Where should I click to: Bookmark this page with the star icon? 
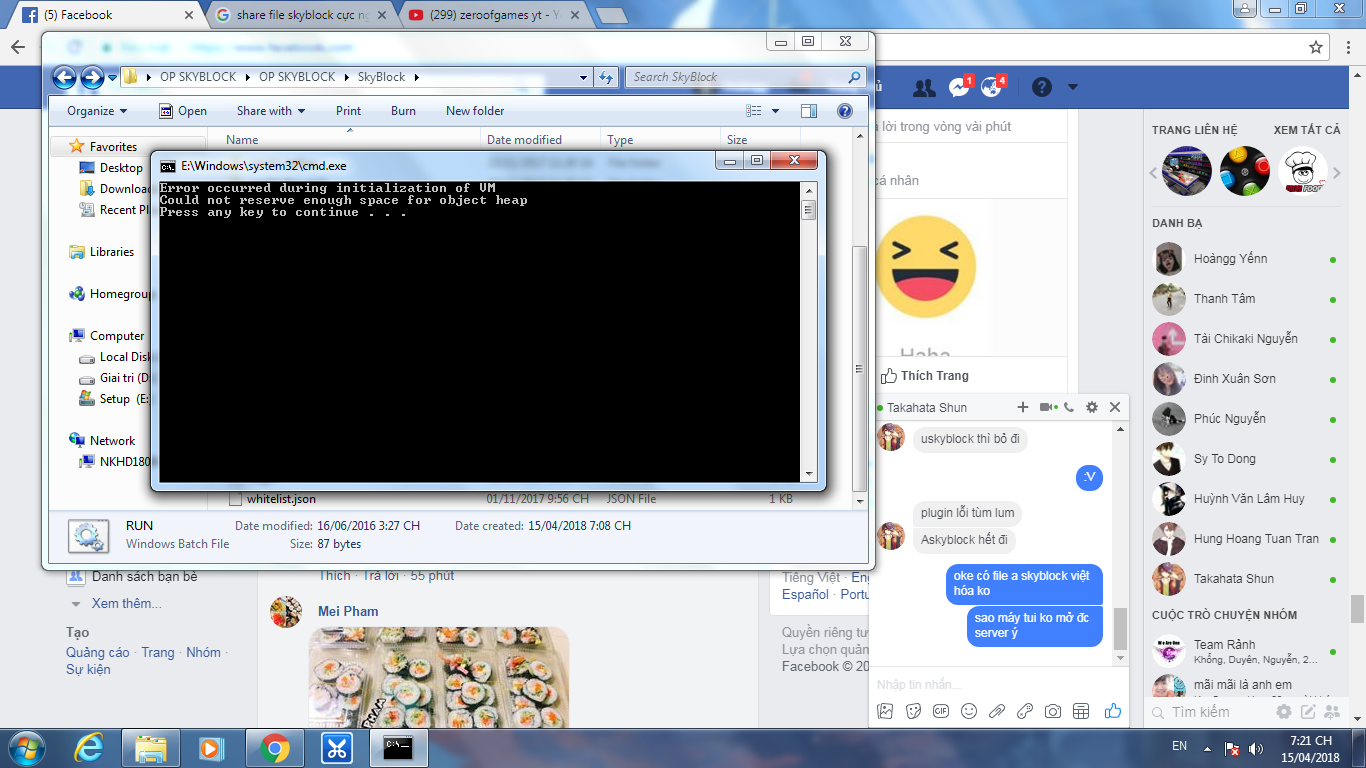[x=1316, y=47]
